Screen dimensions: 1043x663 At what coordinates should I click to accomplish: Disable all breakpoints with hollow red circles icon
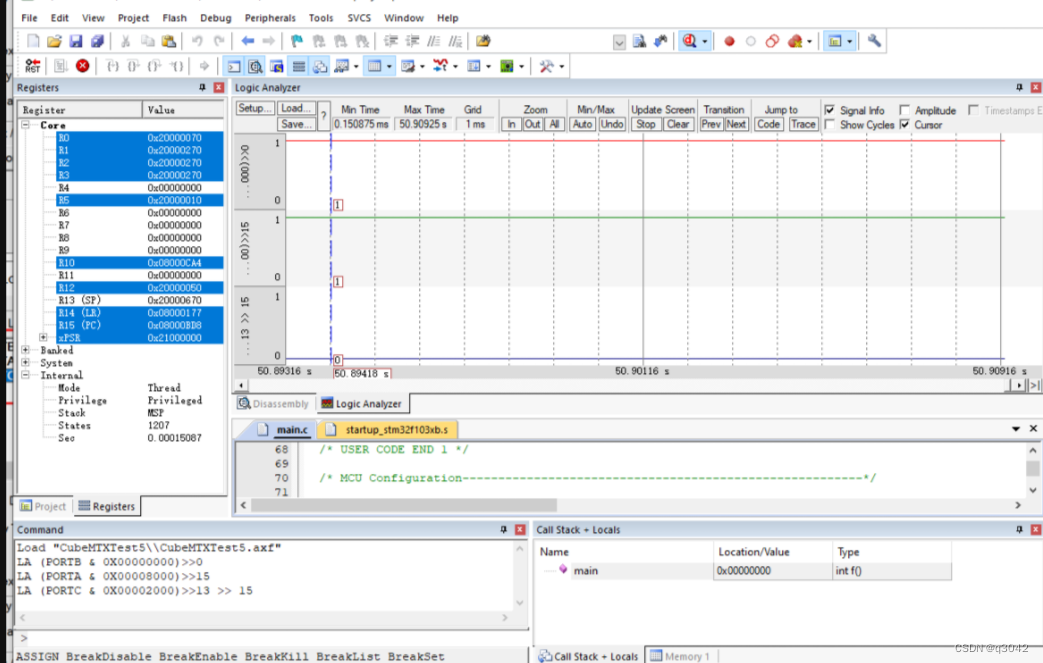pyautogui.click(x=772, y=41)
